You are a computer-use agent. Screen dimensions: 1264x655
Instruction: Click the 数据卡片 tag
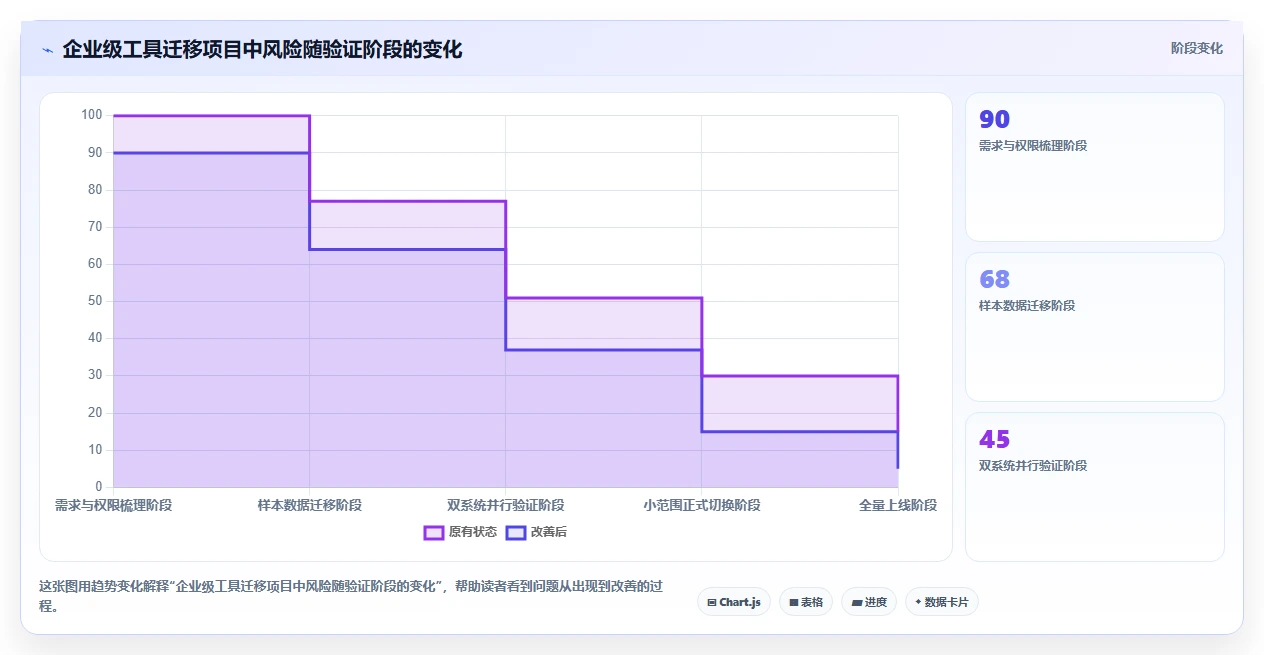click(x=942, y=602)
